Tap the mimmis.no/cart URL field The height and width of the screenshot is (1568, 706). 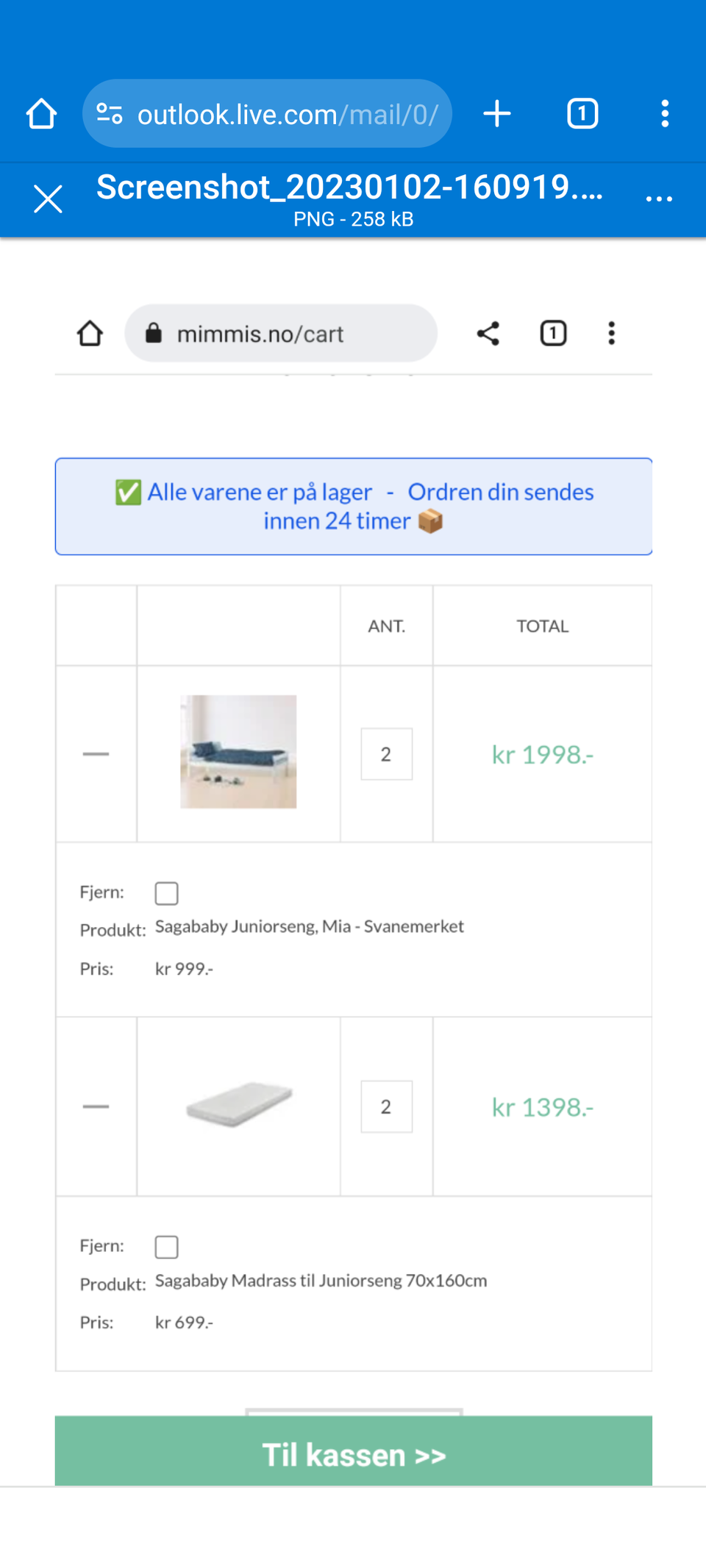click(281, 334)
